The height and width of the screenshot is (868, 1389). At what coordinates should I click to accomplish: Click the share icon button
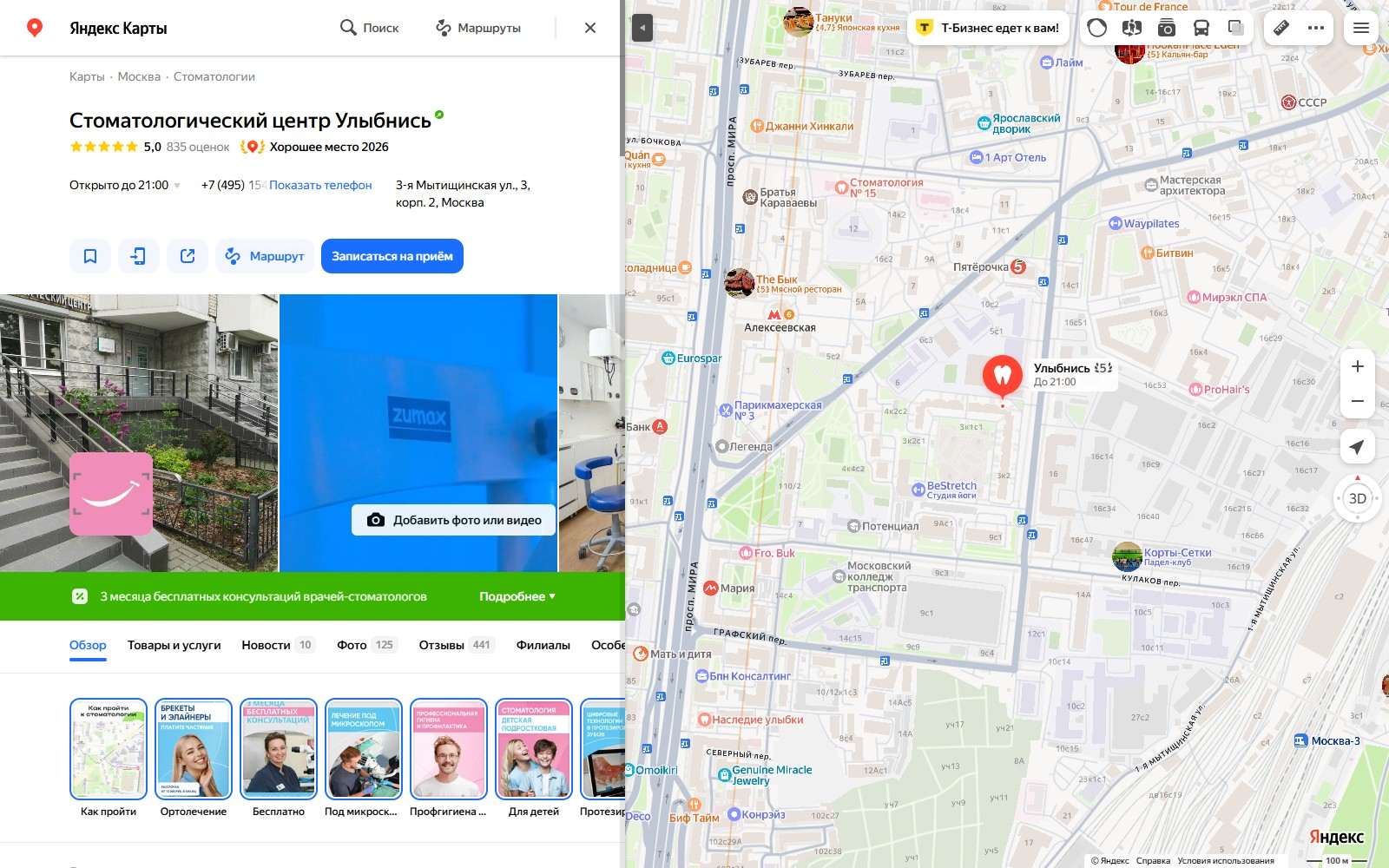click(188, 256)
